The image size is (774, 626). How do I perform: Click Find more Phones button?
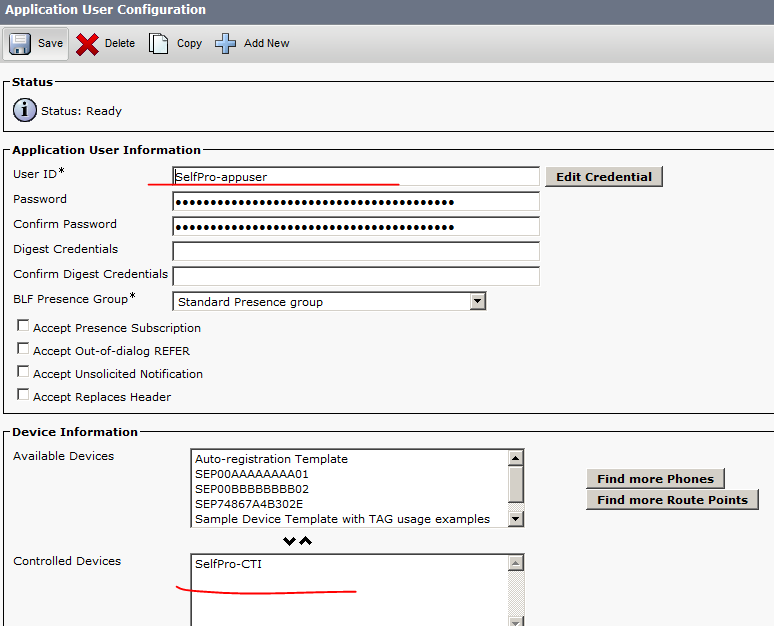pos(655,478)
